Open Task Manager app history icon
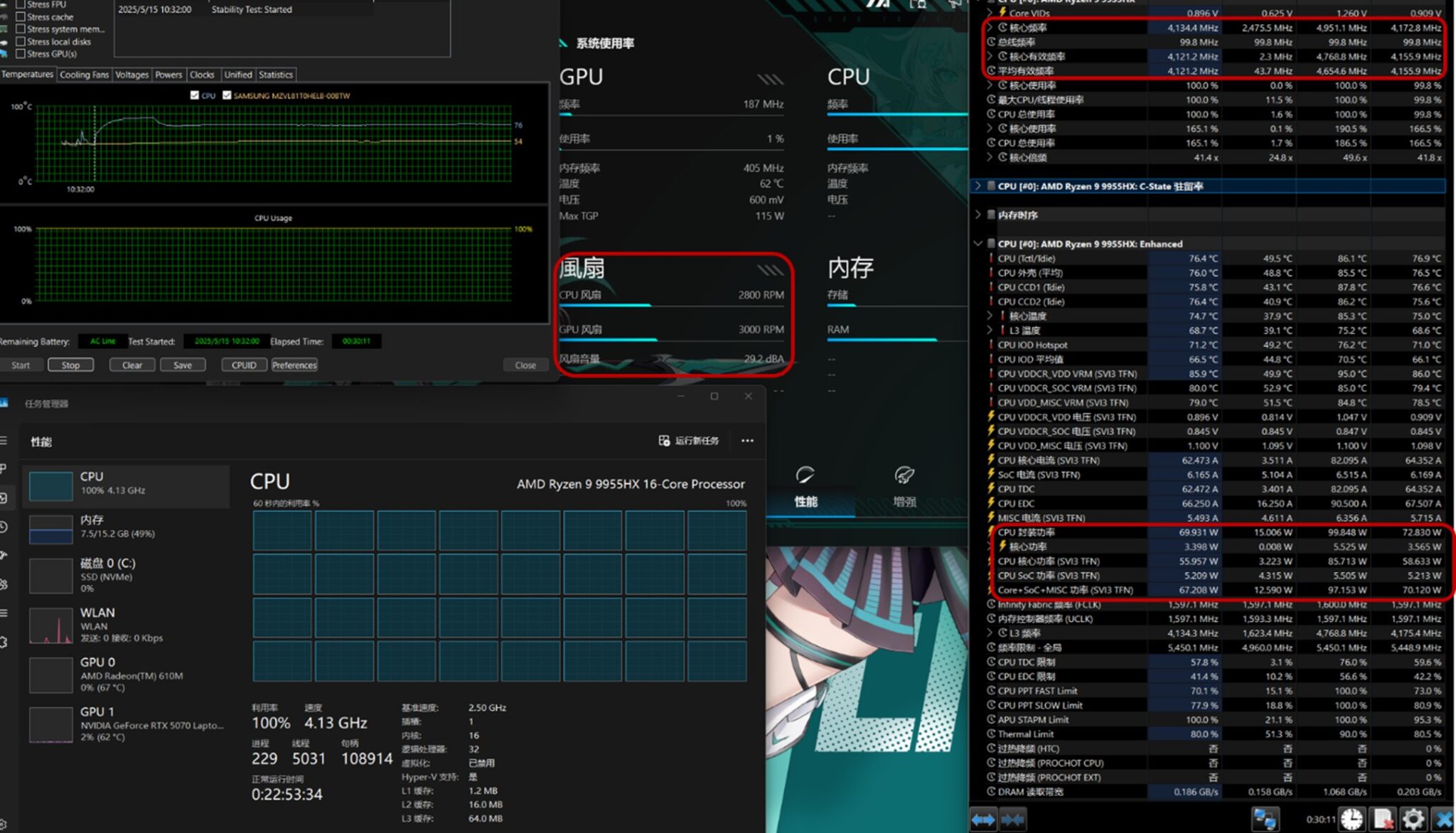The image size is (1456, 833). point(4,527)
